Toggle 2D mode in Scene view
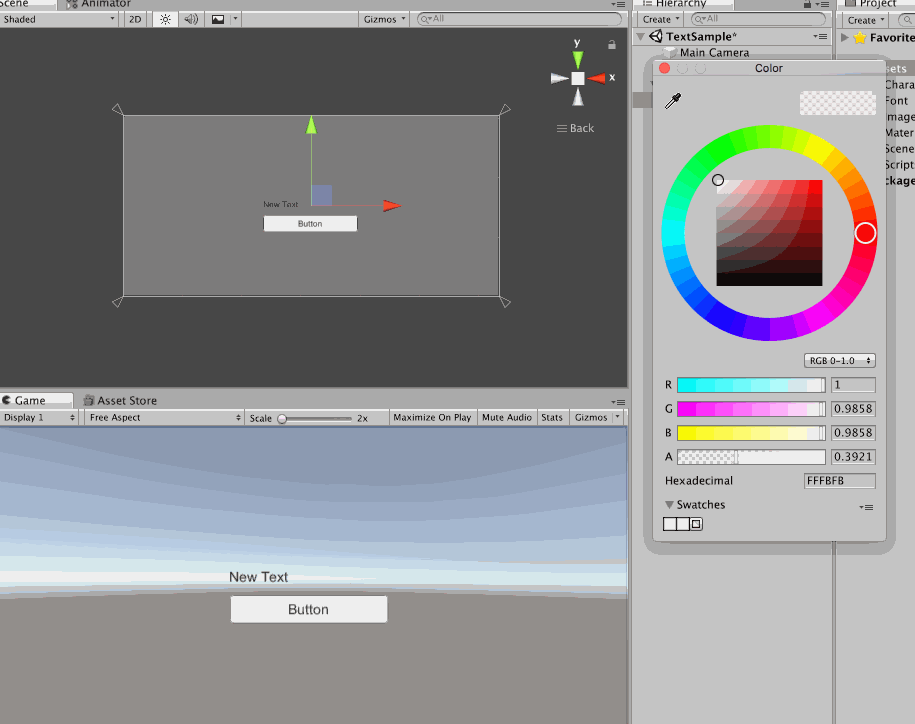 [x=136, y=19]
